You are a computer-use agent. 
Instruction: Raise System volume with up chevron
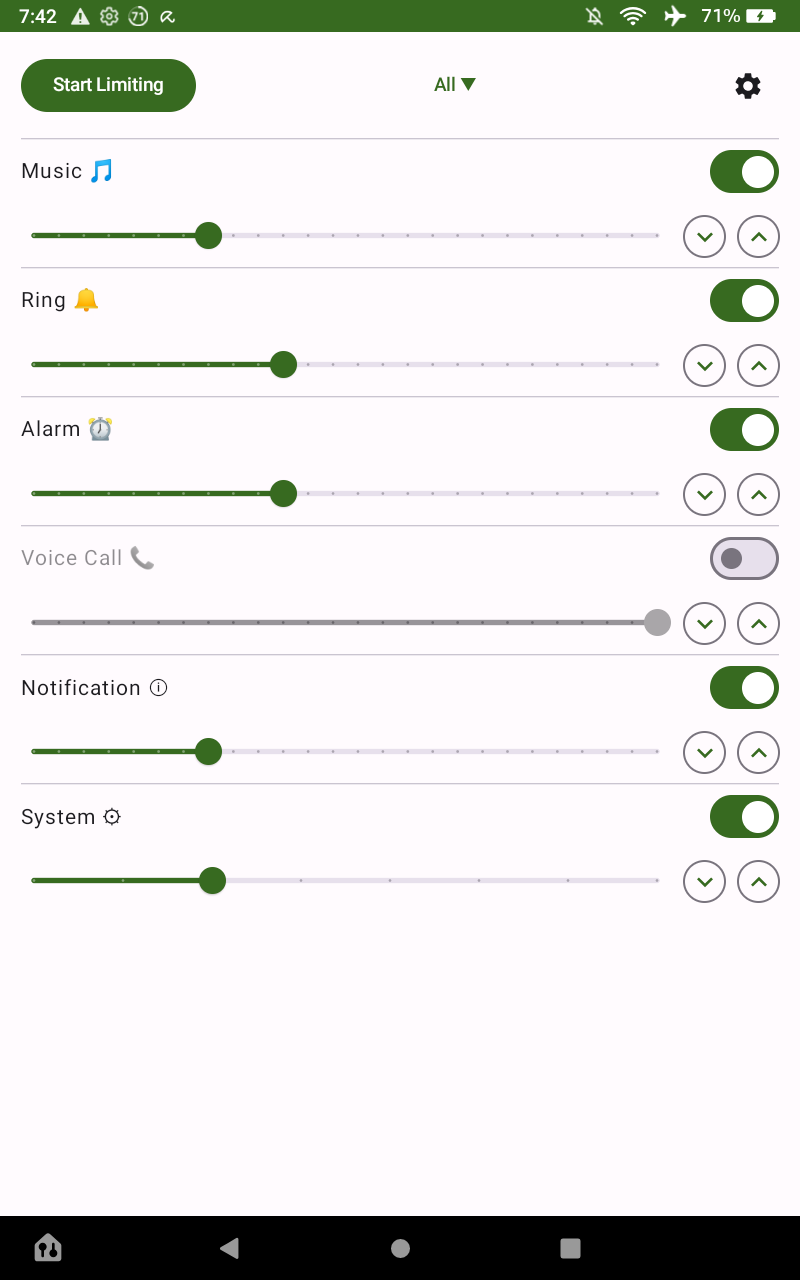pyautogui.click(x=758, y=882)
